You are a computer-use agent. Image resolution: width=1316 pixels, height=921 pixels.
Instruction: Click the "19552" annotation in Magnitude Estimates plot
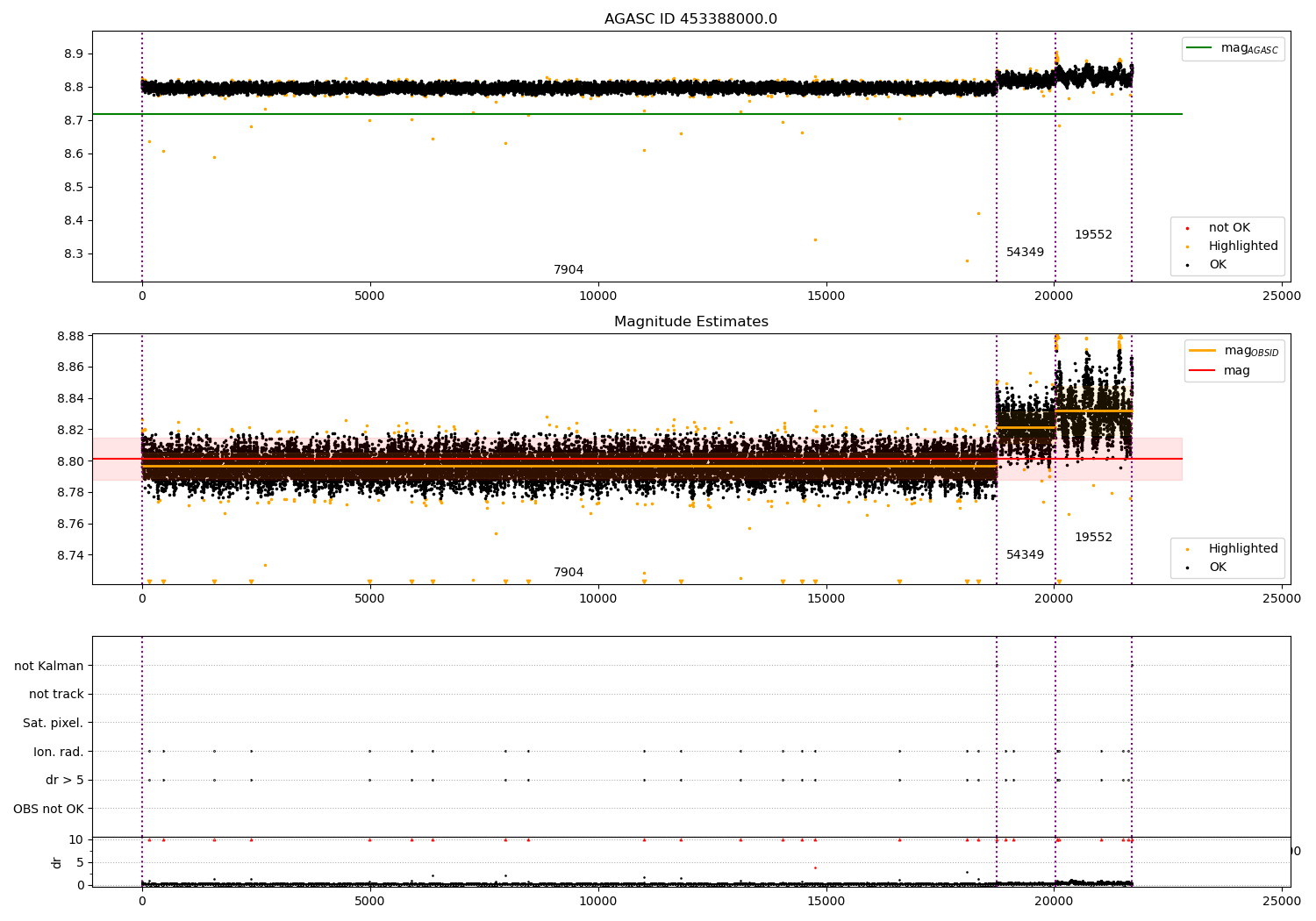pos(1093,538)
